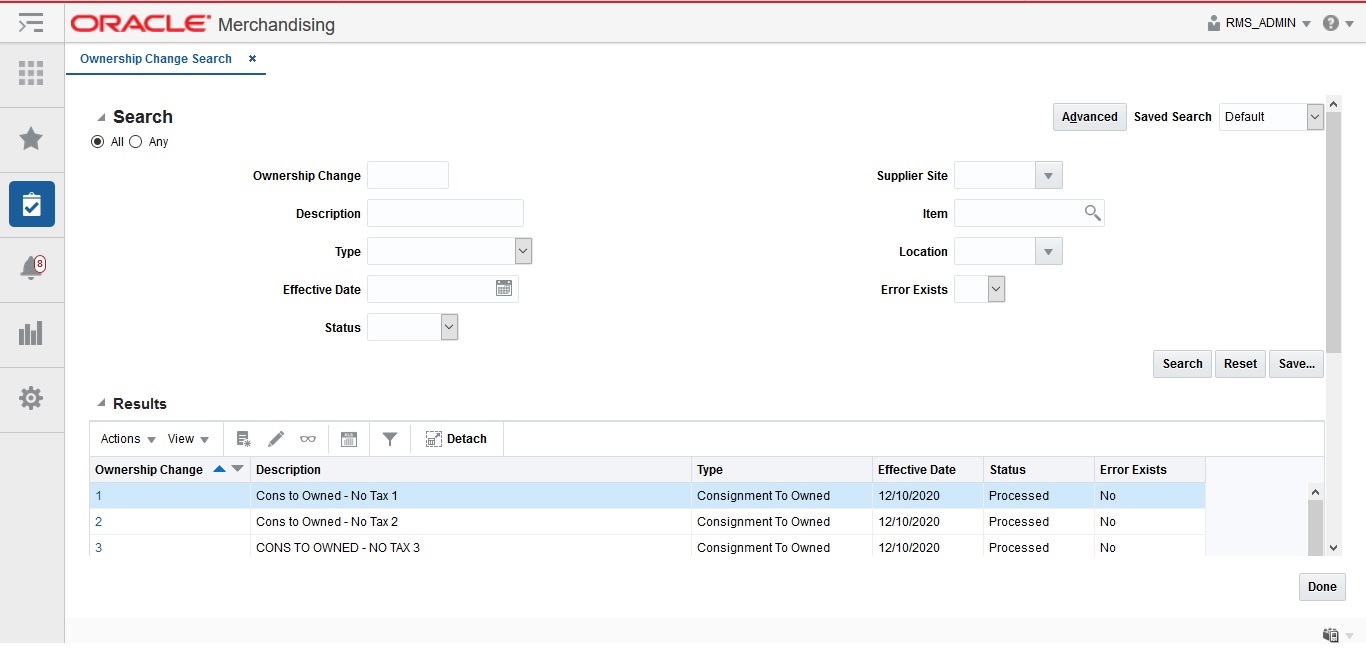The image size is (1366, 654).
Task: Select the All search condition radio button
Action: pos(96,141)
